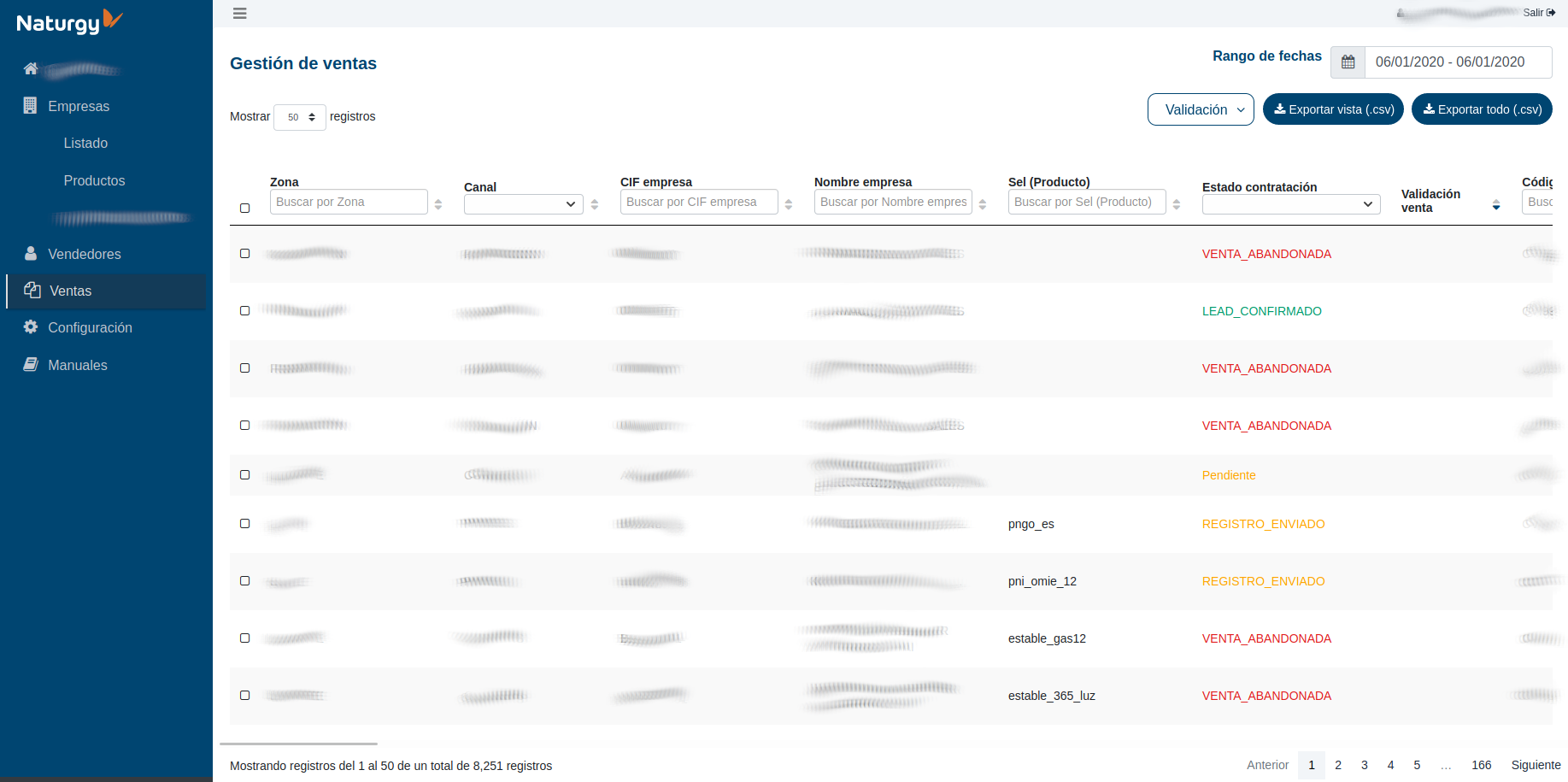Open the Validación dropdown button
1568x782 pixels.
coord(1201,109)
